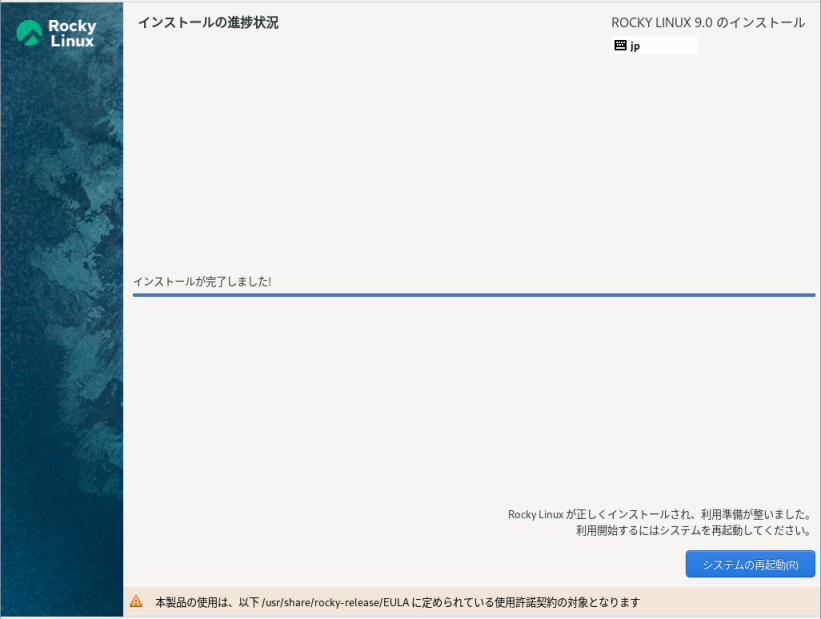The height and width of the screenshot is (619, 821).
Task: Click the keyboard icon next to jp
Action: click(620, 46)
